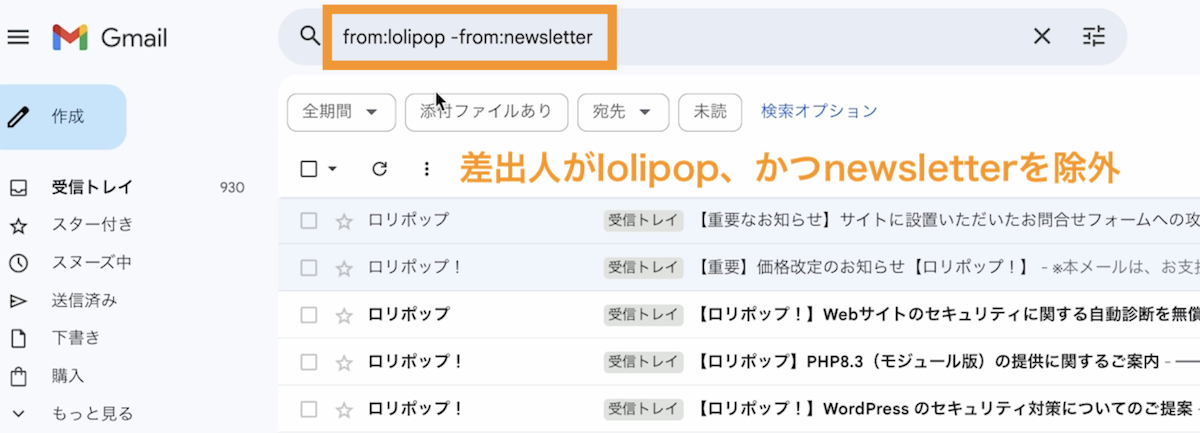The image size is (1200, 433).
Task: Clear the search with the X icon
Action: click(1041, 37)
